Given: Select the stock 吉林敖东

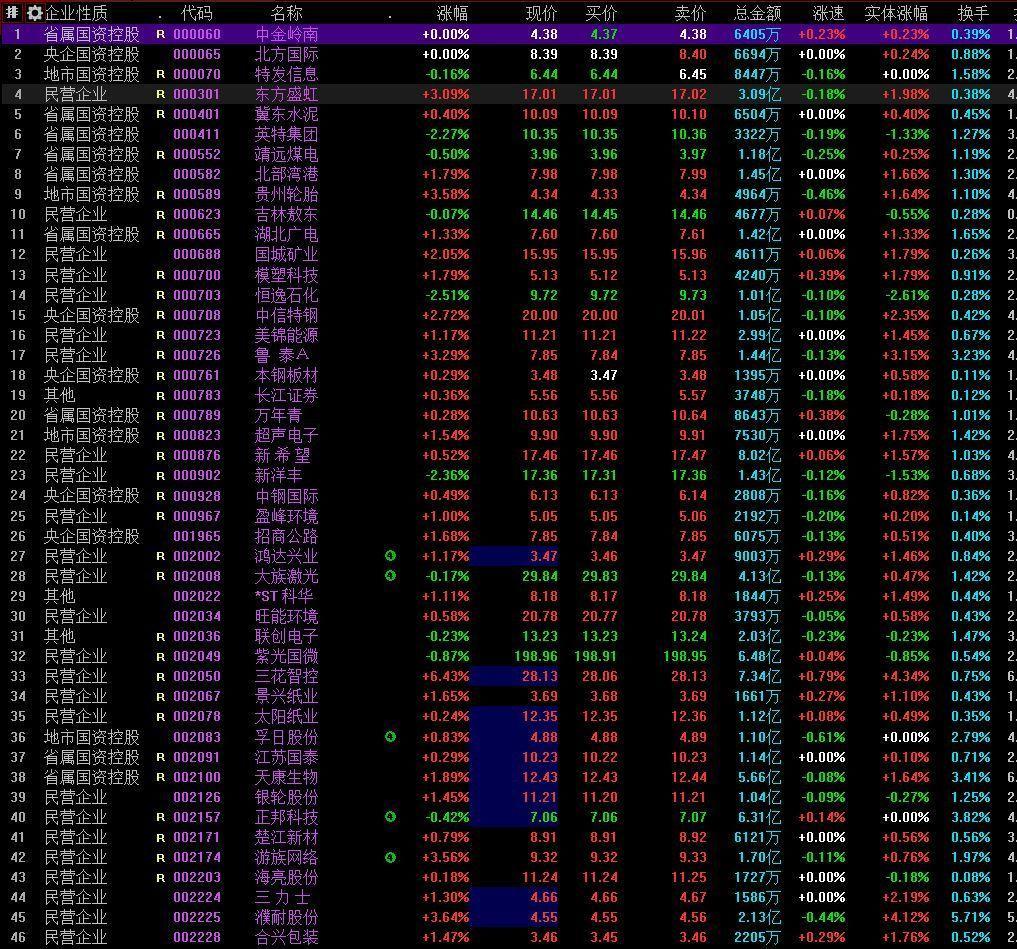Looking at the screenshot, I should point(287,215).
